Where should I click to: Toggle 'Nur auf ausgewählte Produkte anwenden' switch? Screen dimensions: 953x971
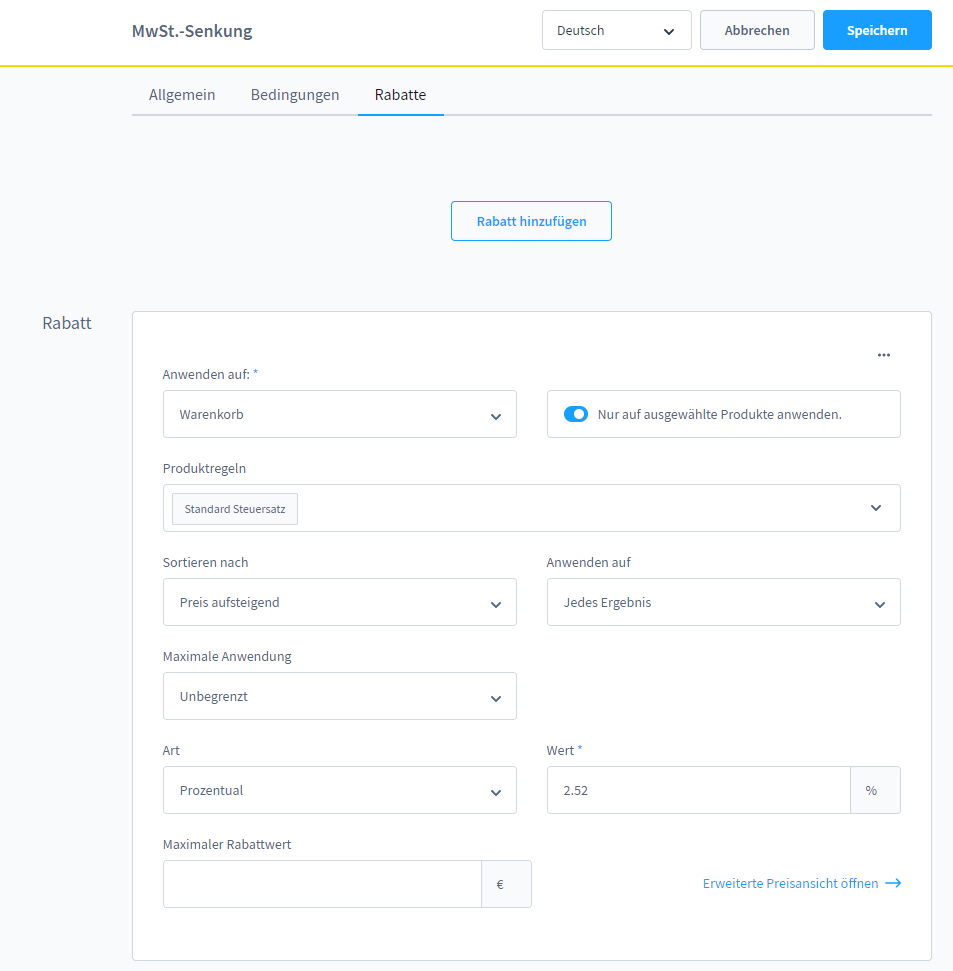(576, 414)
